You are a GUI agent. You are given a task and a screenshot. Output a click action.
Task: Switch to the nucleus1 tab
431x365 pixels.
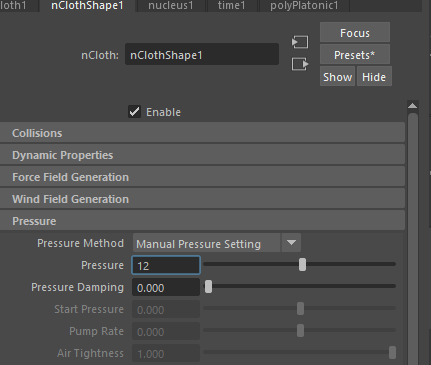pos(171,6)
